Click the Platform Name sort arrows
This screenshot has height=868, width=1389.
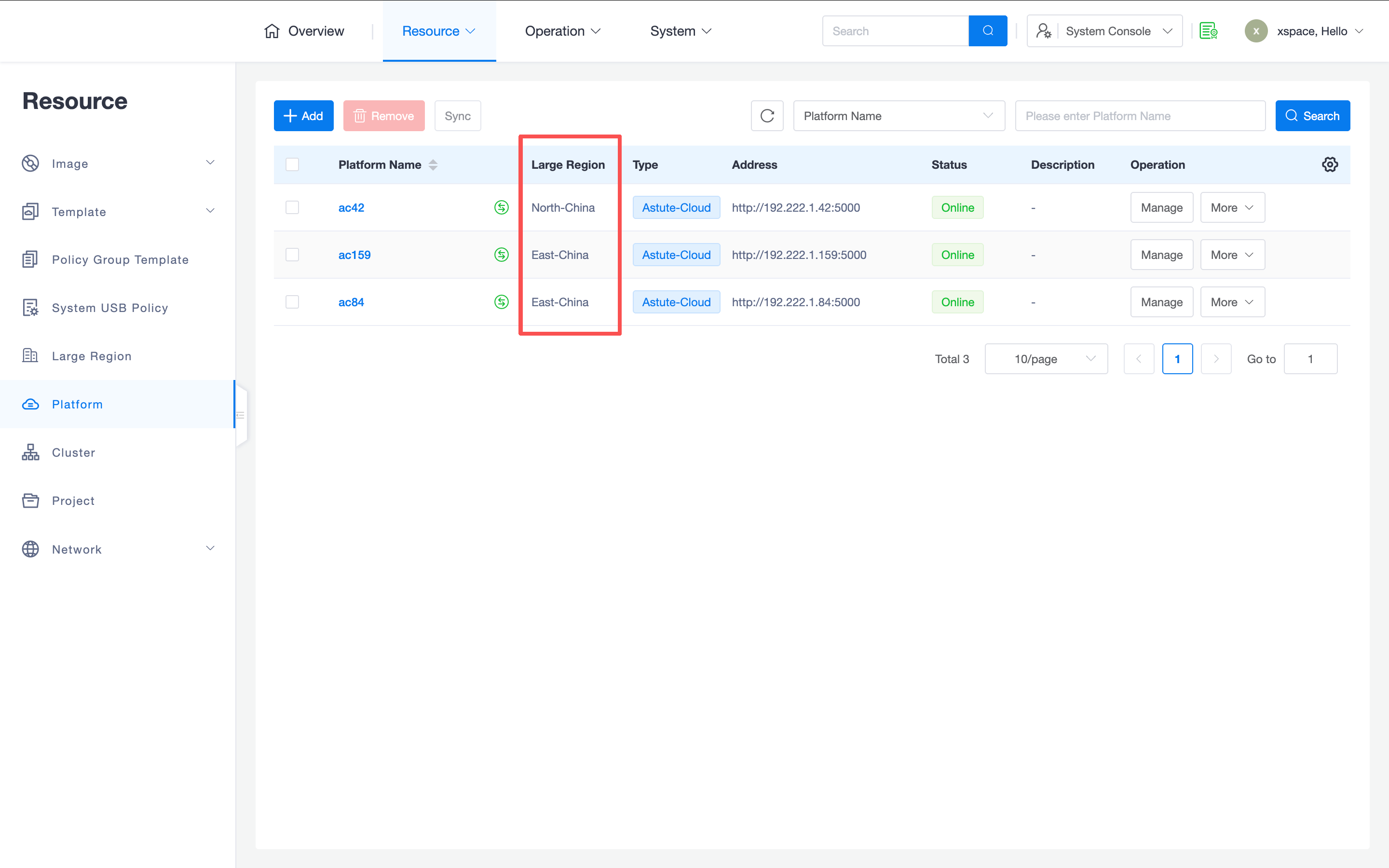pos(434,165)
